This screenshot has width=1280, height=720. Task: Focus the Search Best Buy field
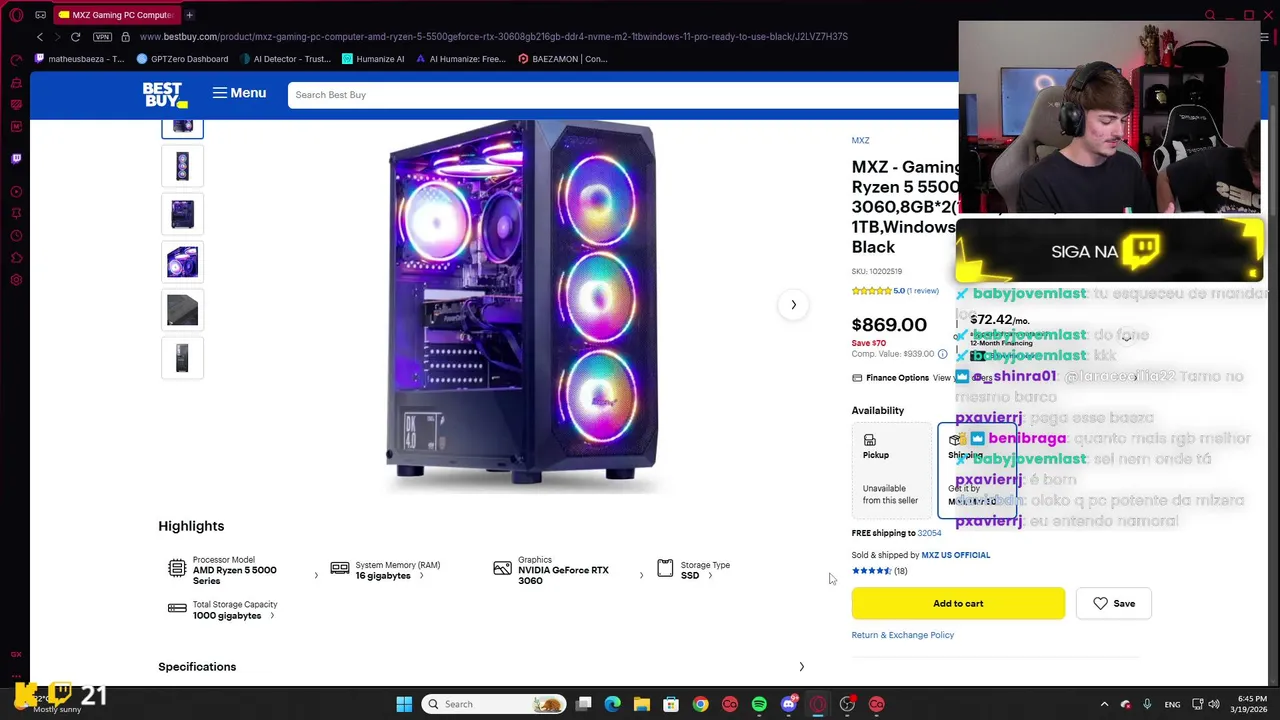pyautogui.click(x=623, y=95)
